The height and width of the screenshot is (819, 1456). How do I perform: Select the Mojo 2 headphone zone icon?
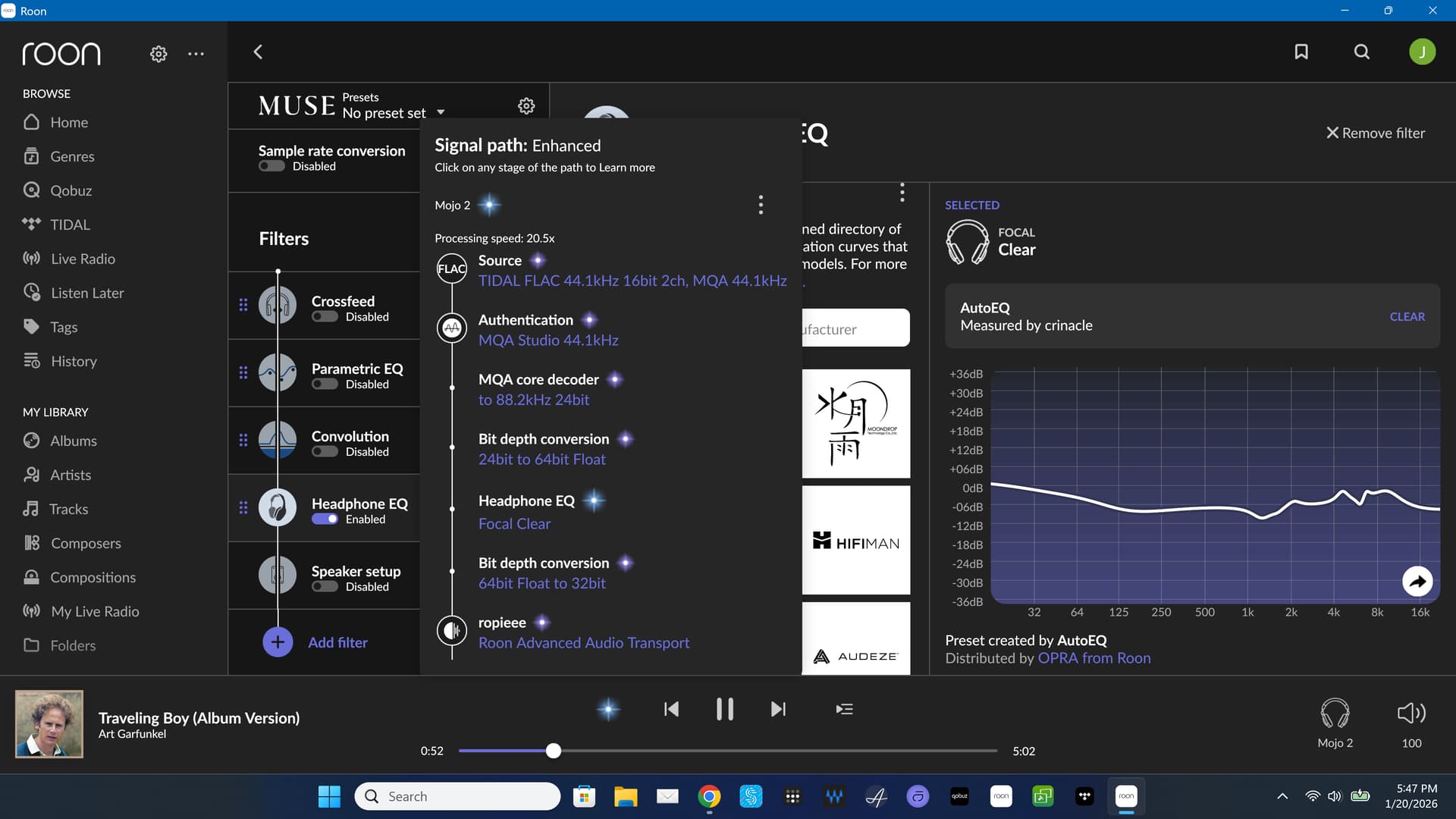pyautogui.click(x=1335, y=713)
